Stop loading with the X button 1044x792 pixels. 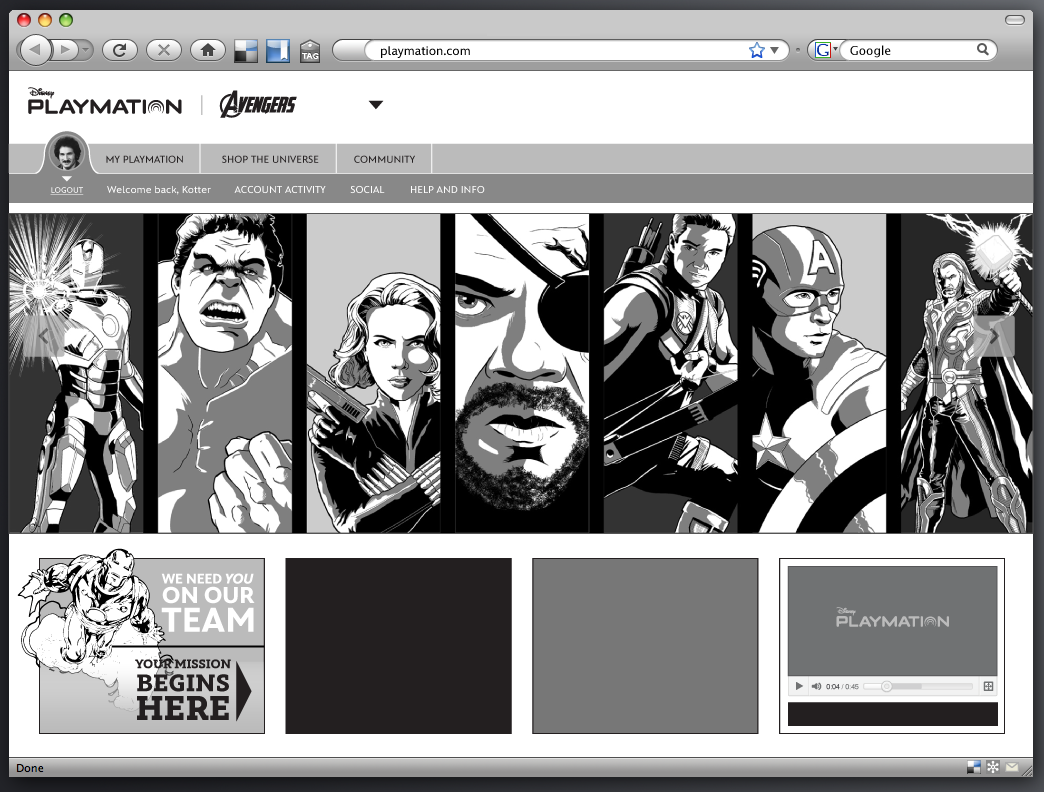point(164,50)
